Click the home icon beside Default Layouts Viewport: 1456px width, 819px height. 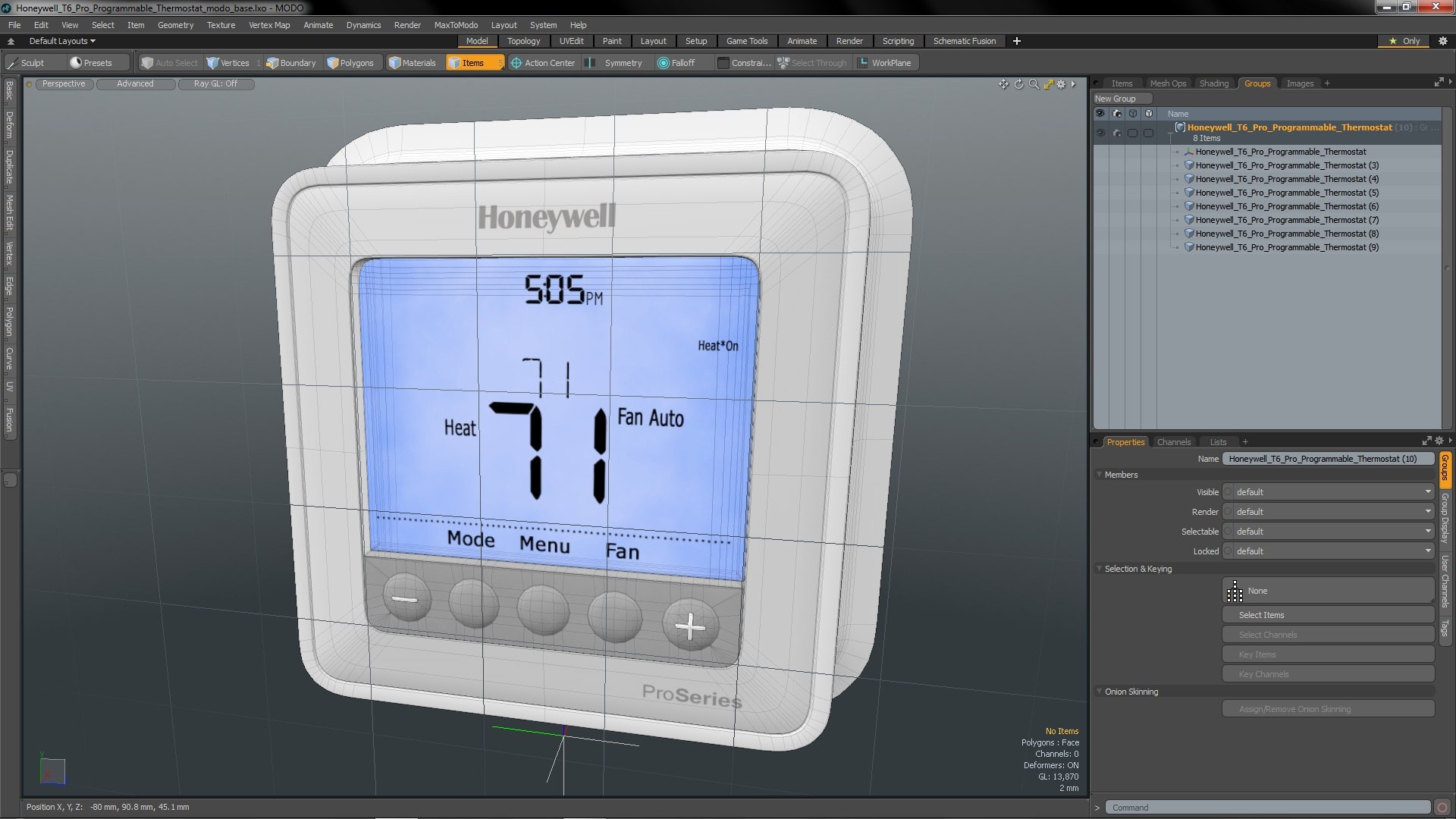[11, 41]
